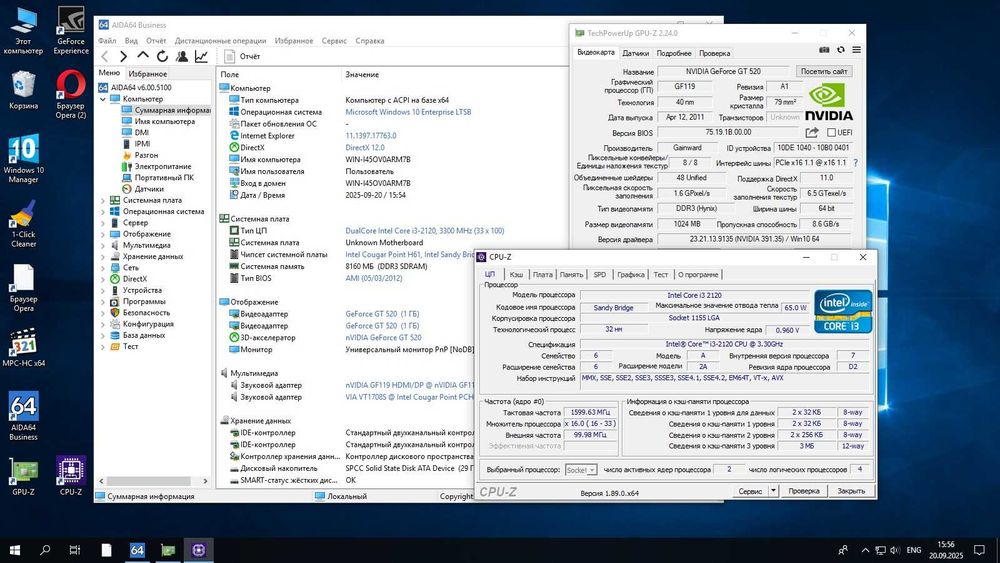Click the ENG language indicator
This screenshot has height=563, width=1000.
(x=914, y=550)
